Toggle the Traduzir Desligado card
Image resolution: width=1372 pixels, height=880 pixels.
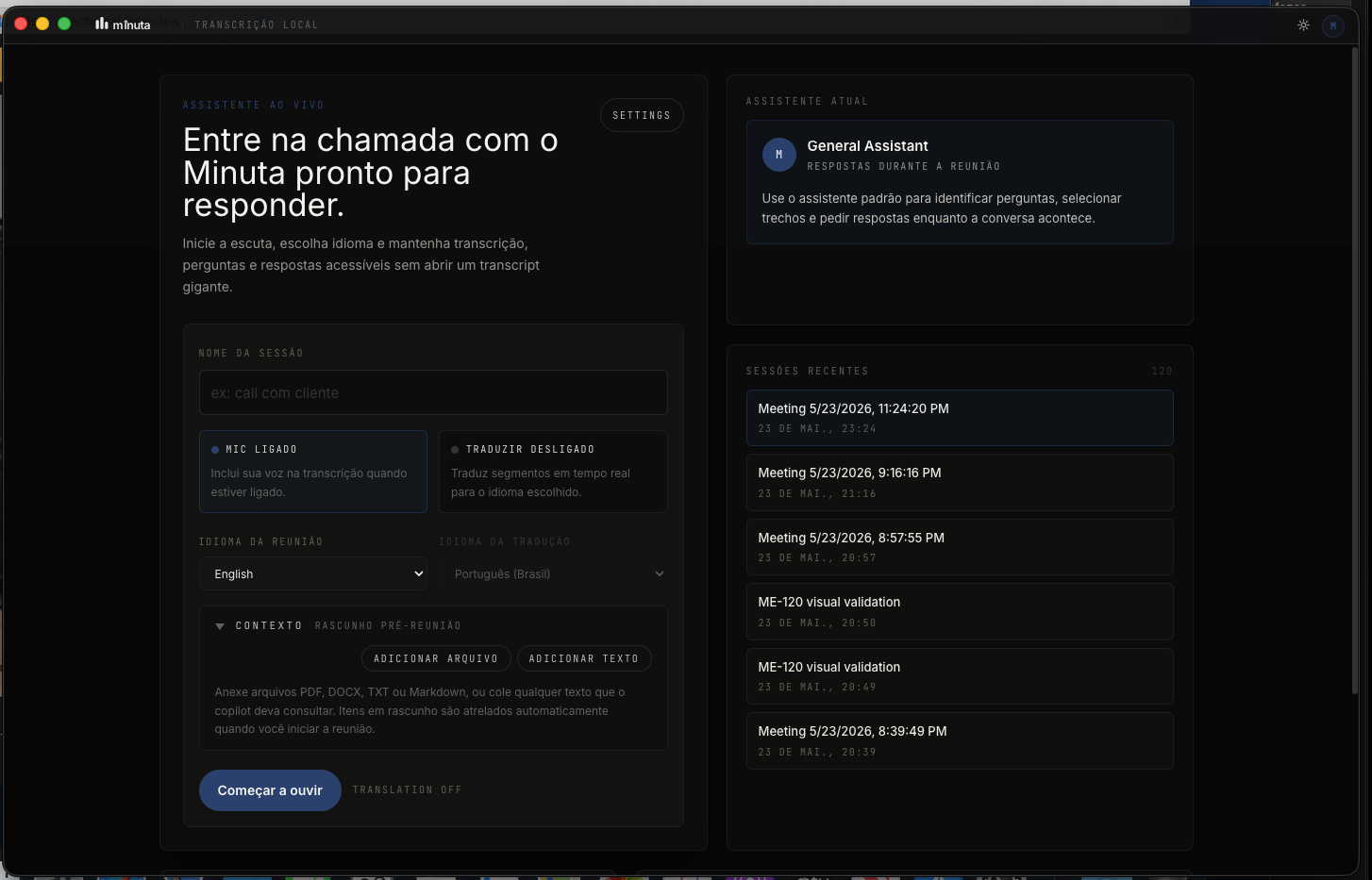click(553, 472)
